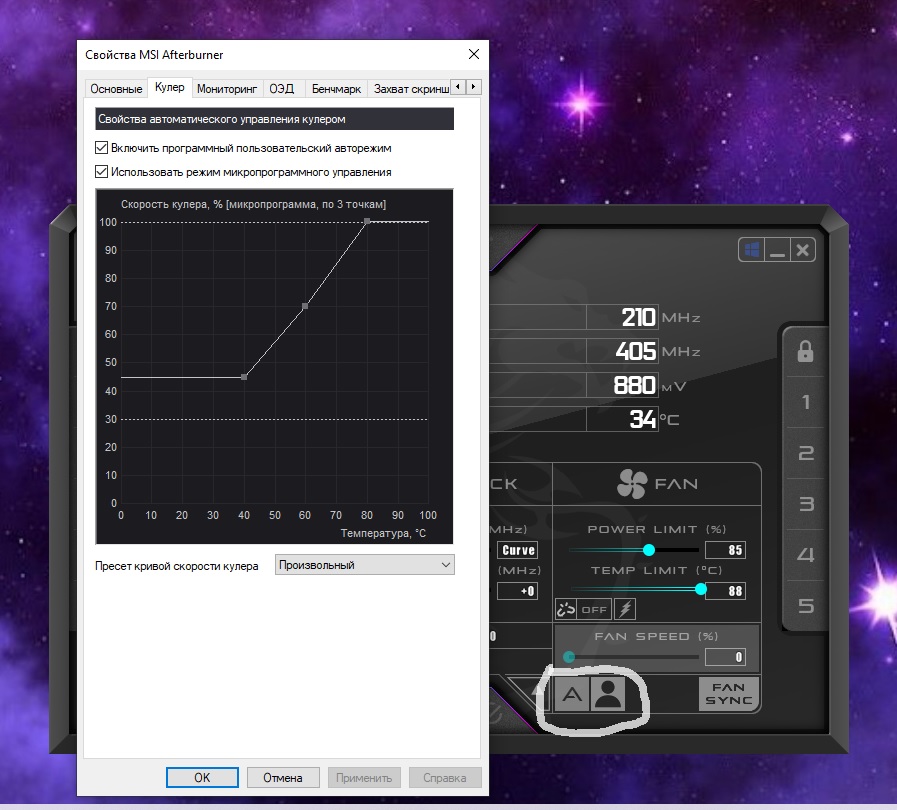Click the Windows startup icon in Afterburner
This screenshot has height=810, width=897.
[752, 250]
